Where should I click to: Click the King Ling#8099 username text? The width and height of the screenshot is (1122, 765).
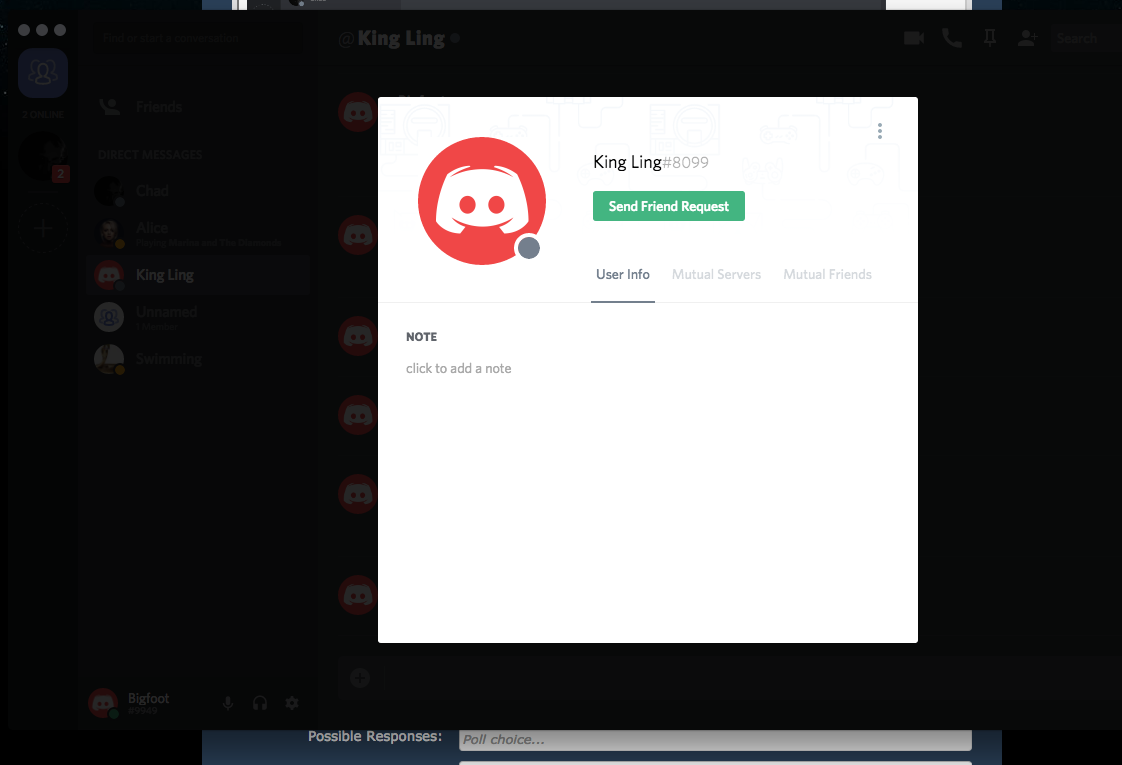pyautogui.click(x=650, y=162)
